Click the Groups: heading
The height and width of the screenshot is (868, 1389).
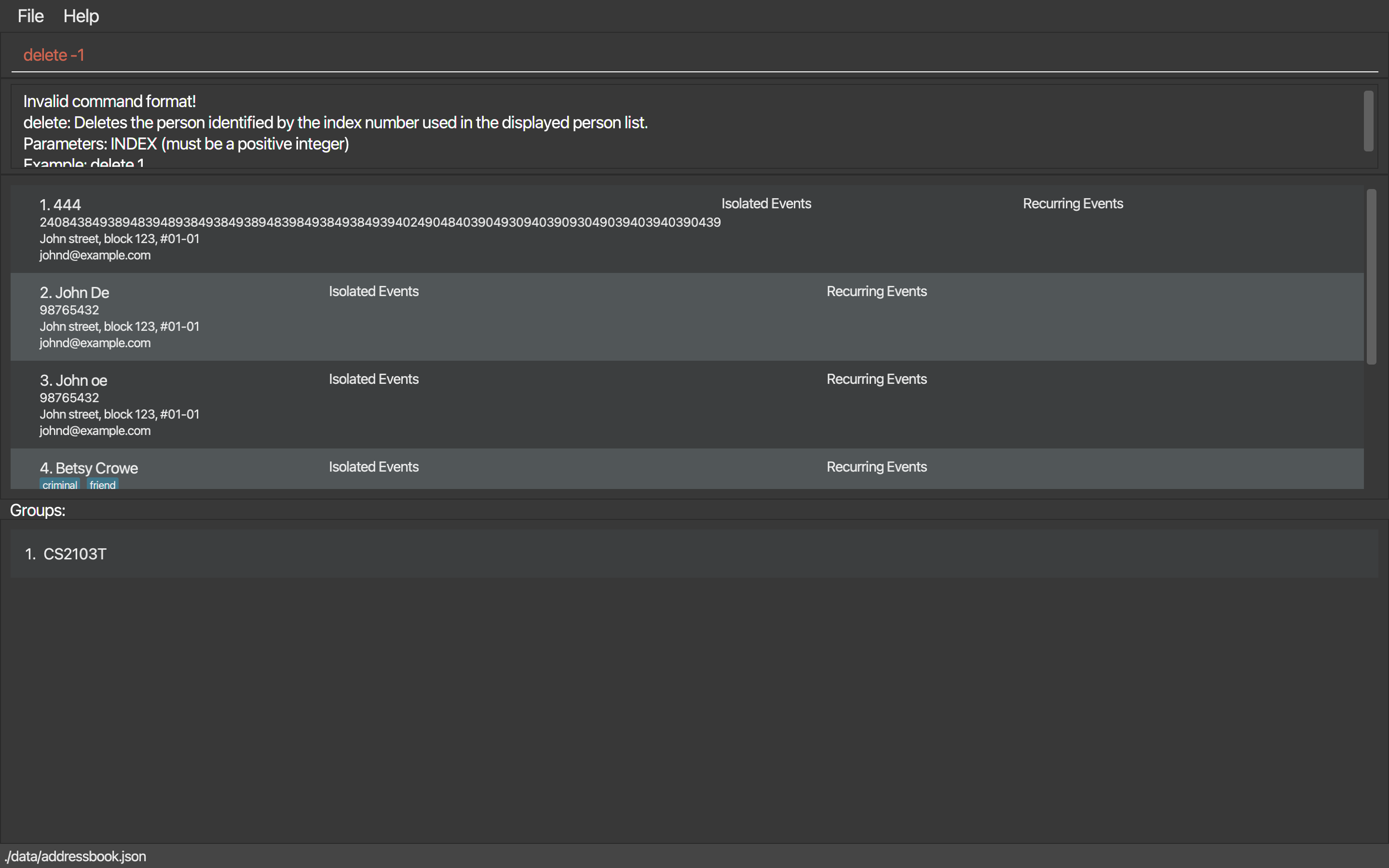point(37,510)
